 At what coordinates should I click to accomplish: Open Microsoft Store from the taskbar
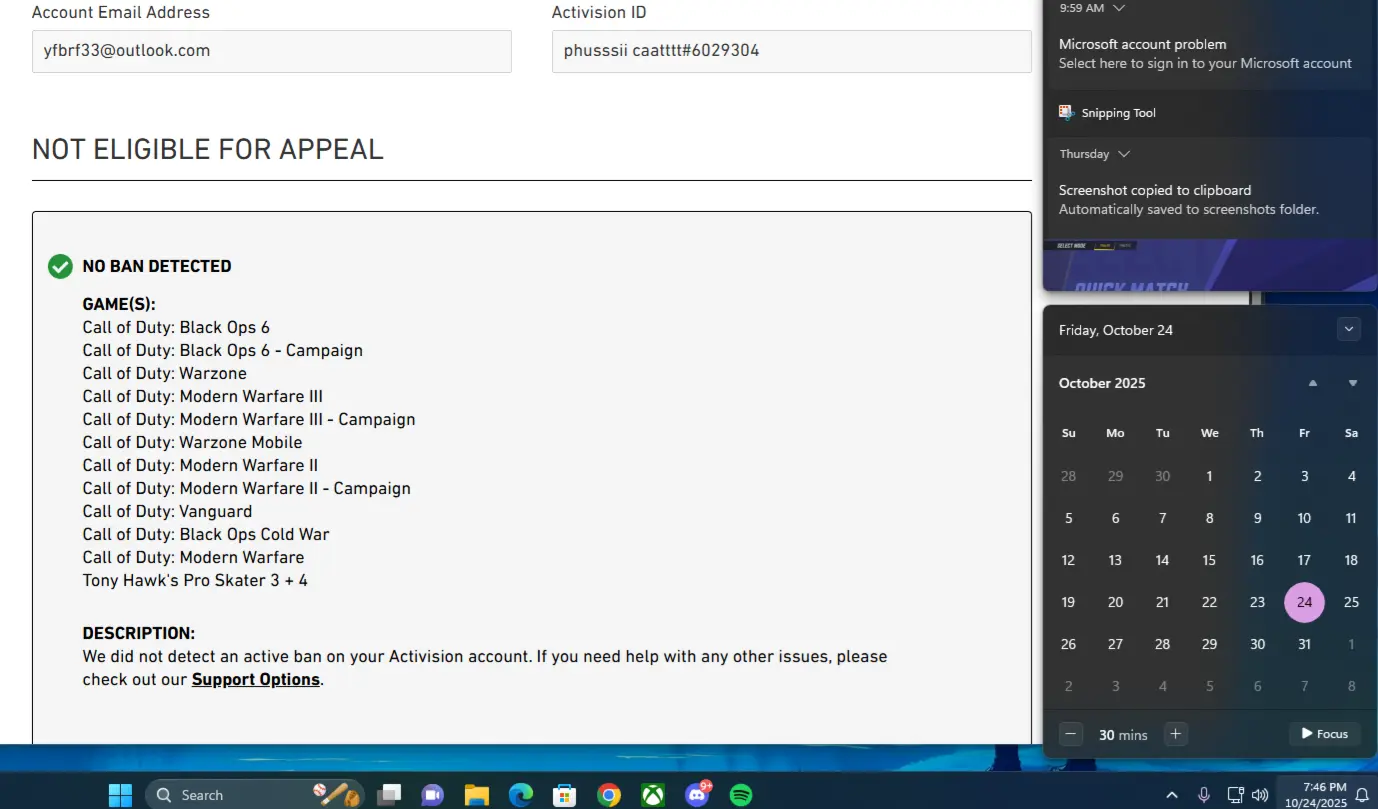coord(564,795)
